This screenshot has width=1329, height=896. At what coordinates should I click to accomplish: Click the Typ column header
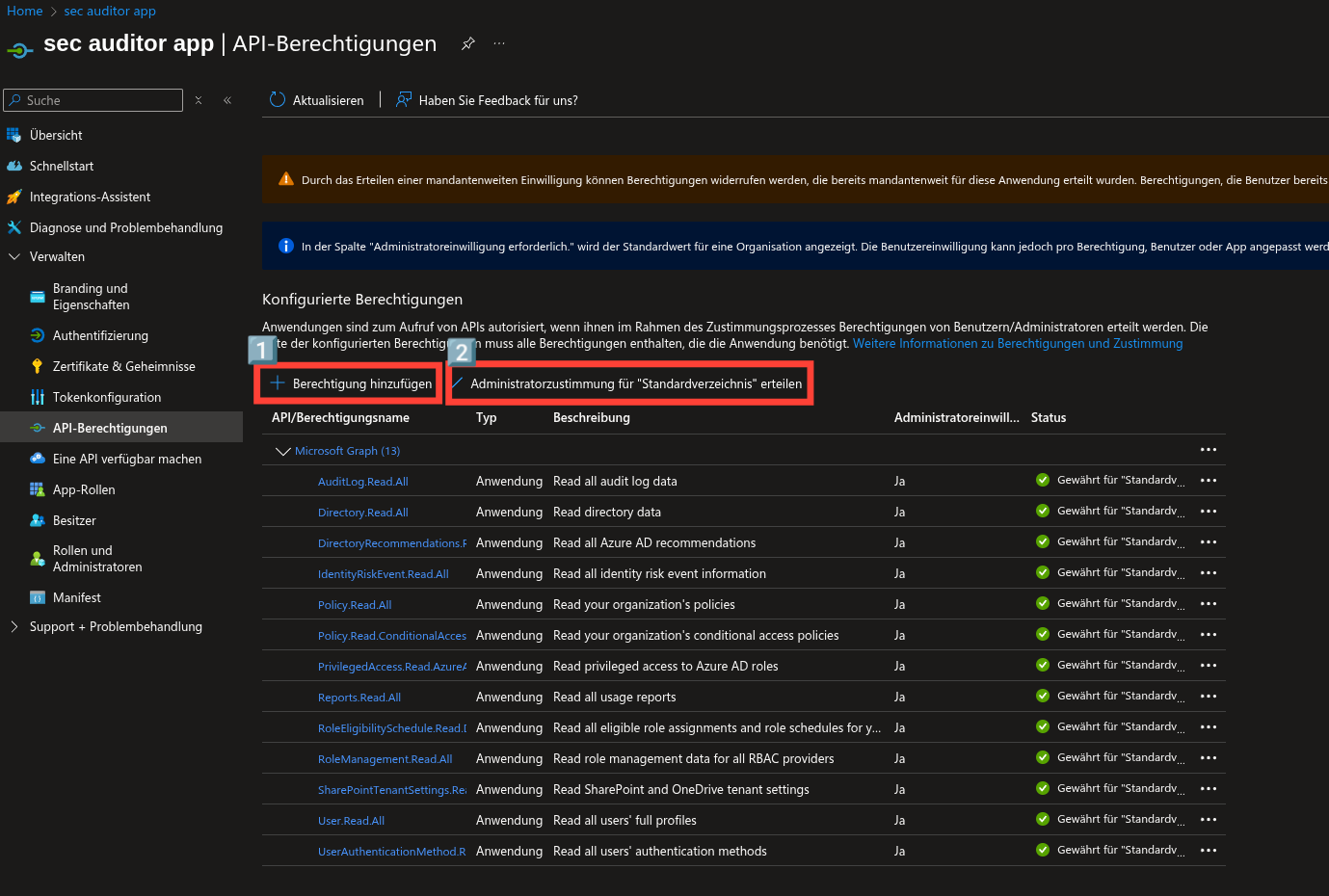487,417
